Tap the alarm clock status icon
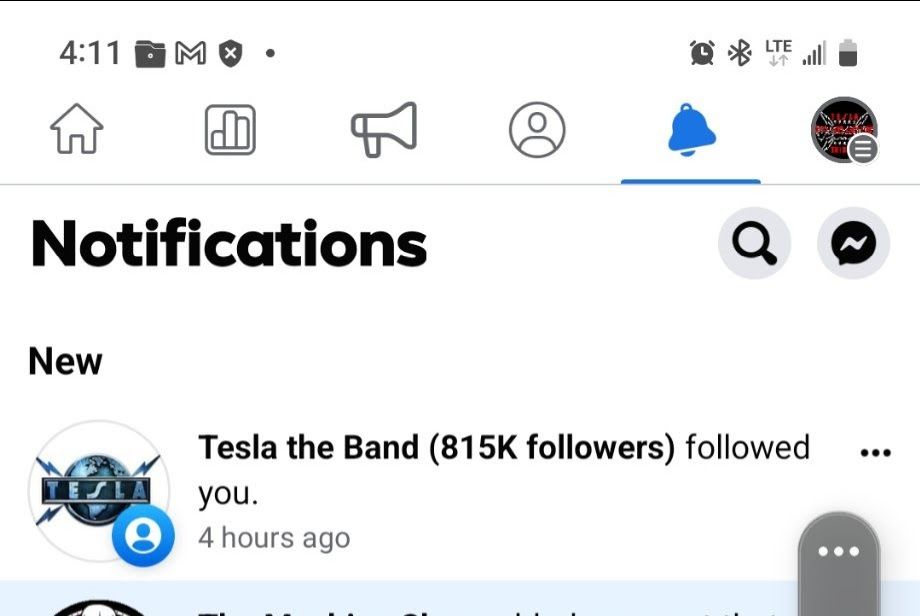Viewport: 920px width, 616px height. [702, 53]
